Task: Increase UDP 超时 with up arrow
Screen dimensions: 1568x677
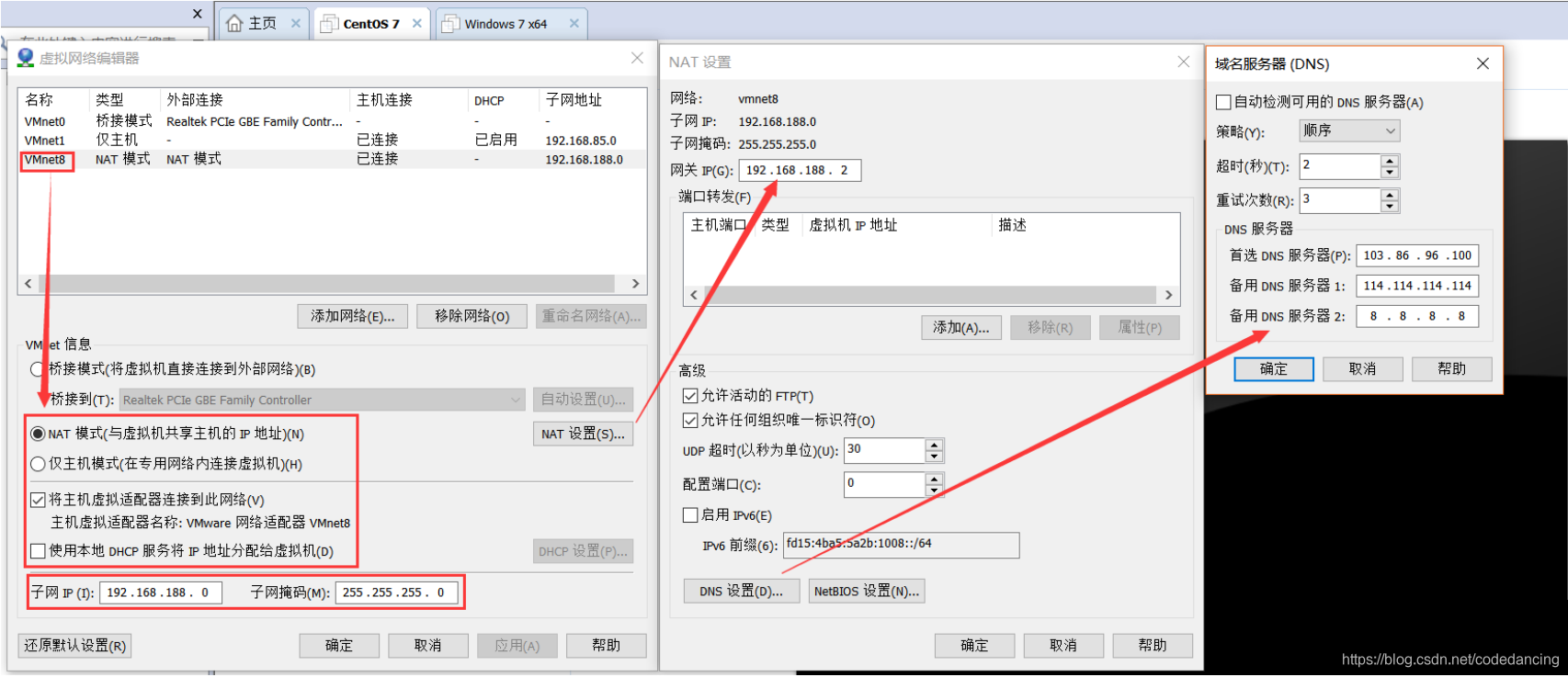Action: tap(935, 445)
